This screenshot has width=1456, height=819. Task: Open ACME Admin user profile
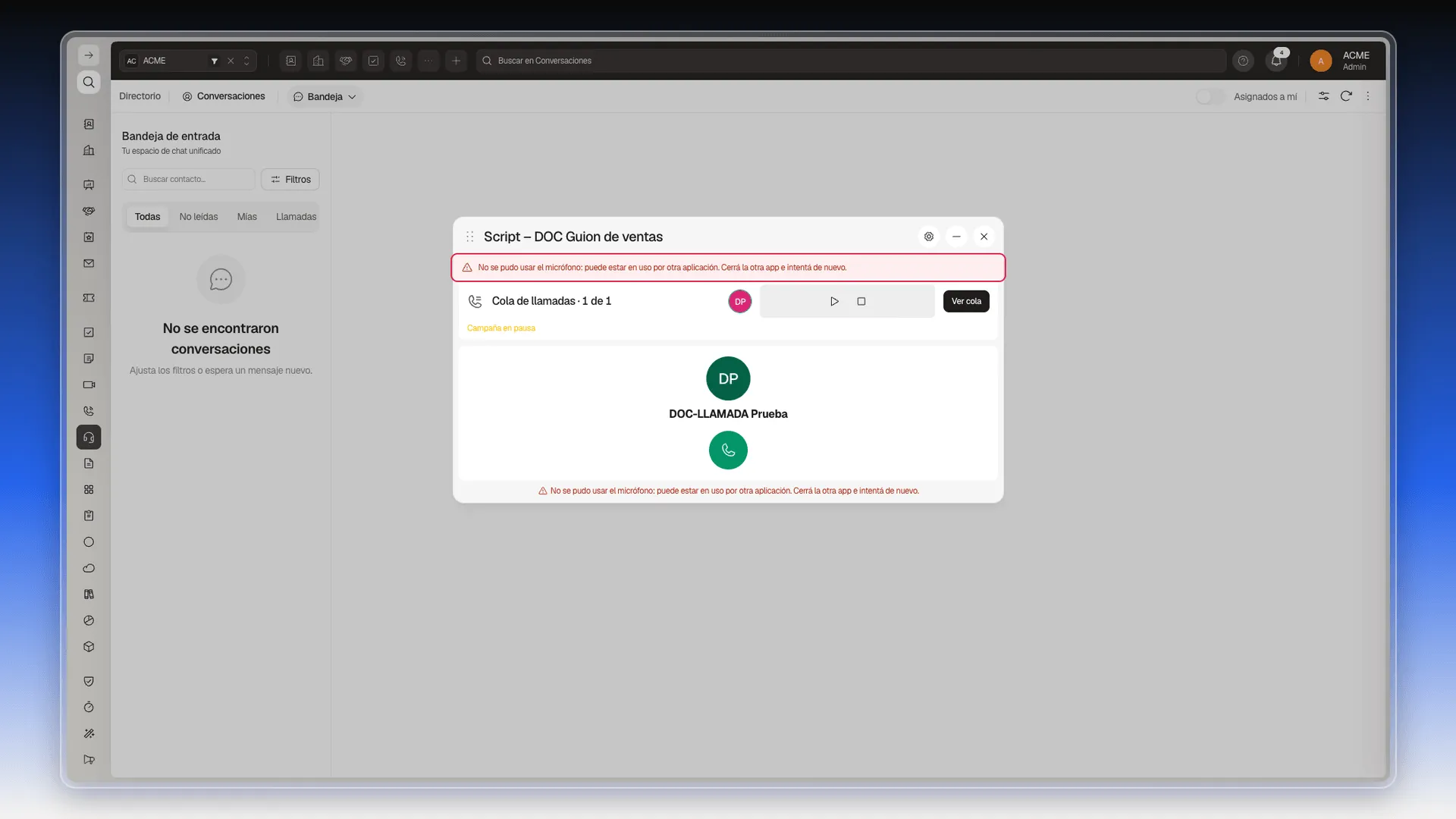[1341, 61]
